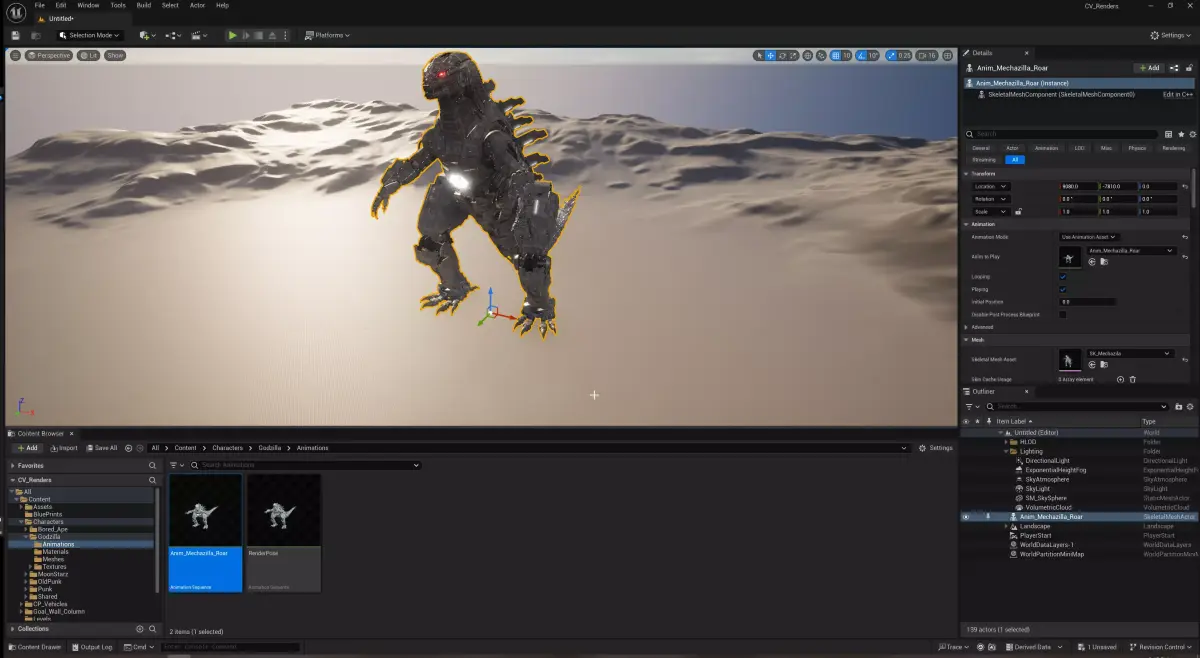Image resolution: width=1200 pixels, height=658 pixels.
Task: Toggle the scale ratio lock icon
Action: coord(1018,212)
